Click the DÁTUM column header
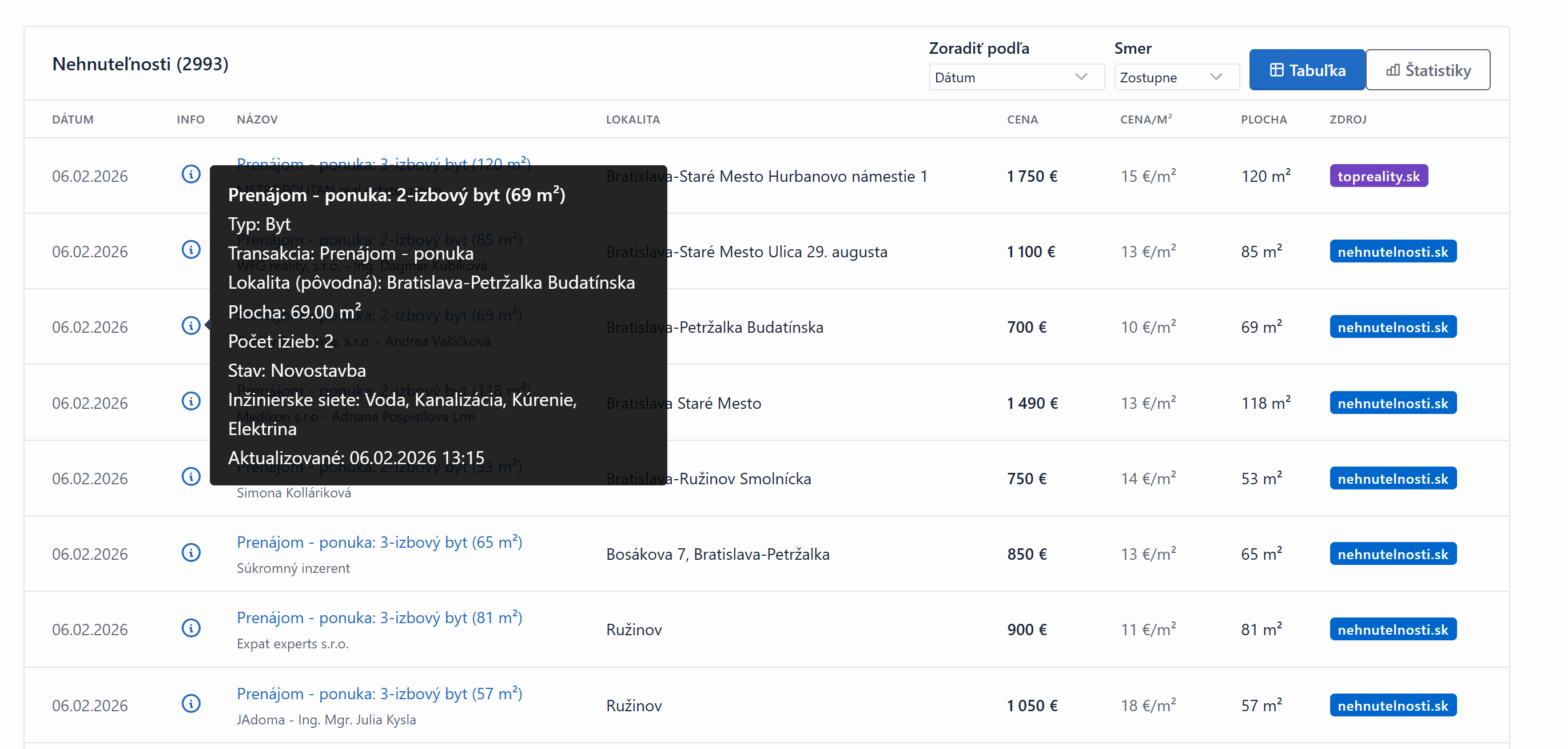Image resolution: width=1568 pixels, height=749 pixels. point(73,120)
